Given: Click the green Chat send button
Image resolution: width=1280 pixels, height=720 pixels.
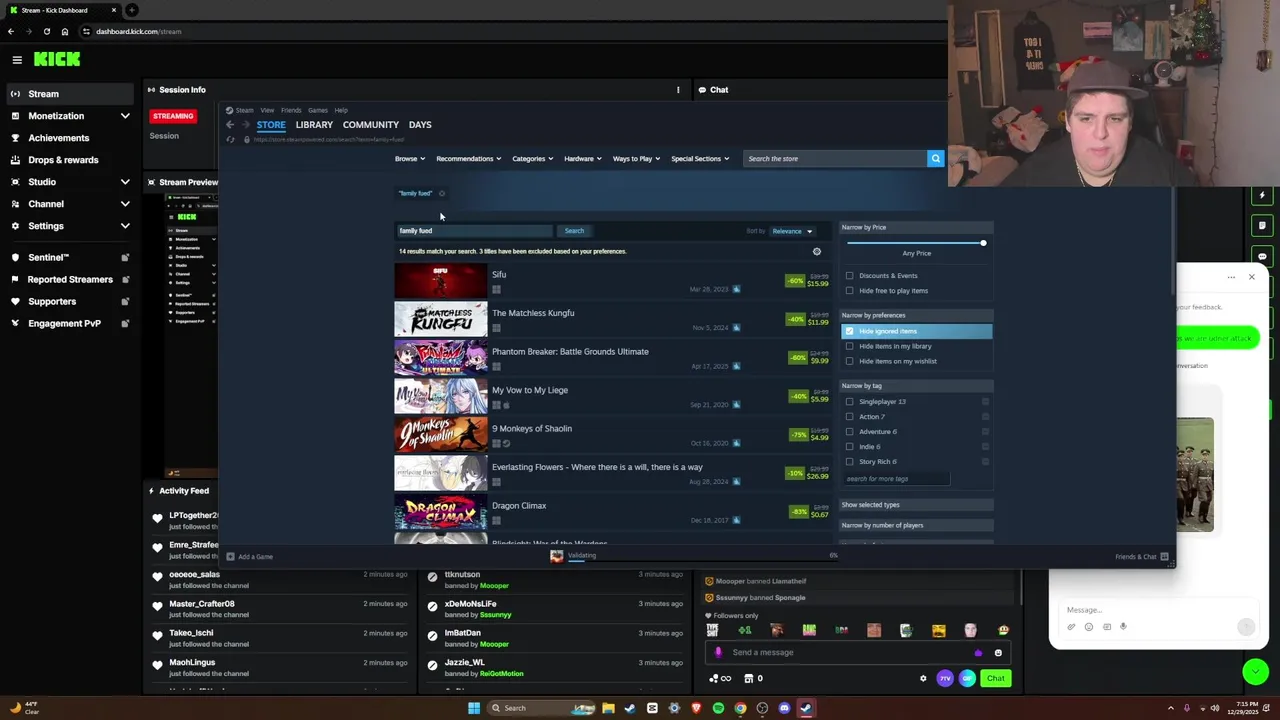Looking at the screenshot, I should point(996,678).
